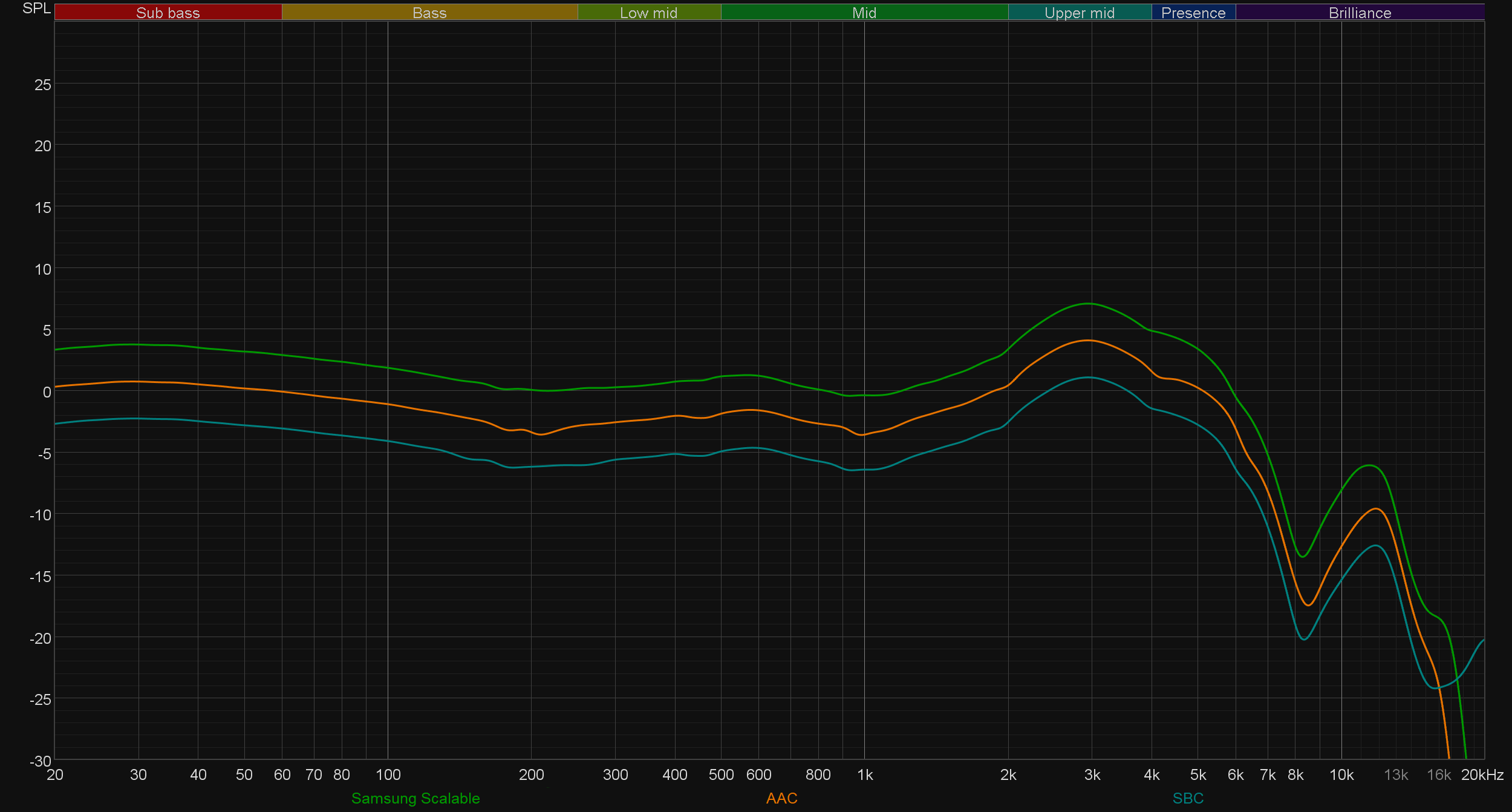This screenshot has width=1512, height=812.
Task: Select the Mid band header
Action: click(x=864, y=12)
